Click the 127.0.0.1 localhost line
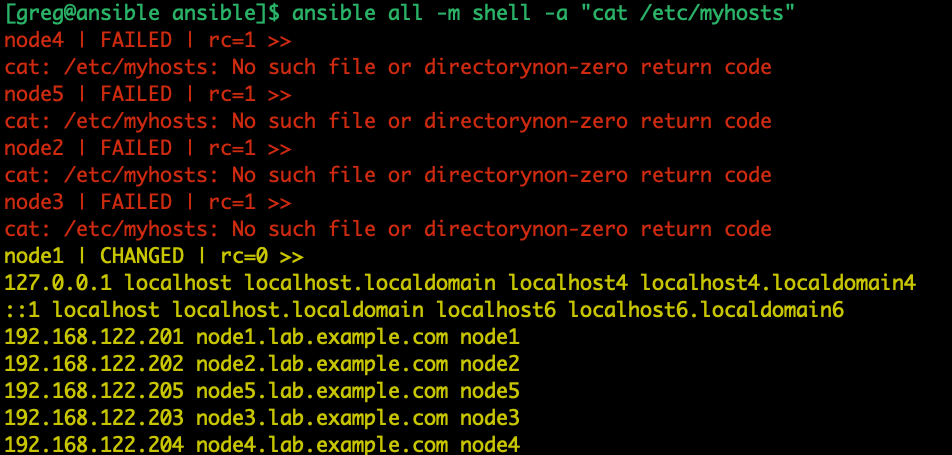952x455 pixels. (460, 283)
